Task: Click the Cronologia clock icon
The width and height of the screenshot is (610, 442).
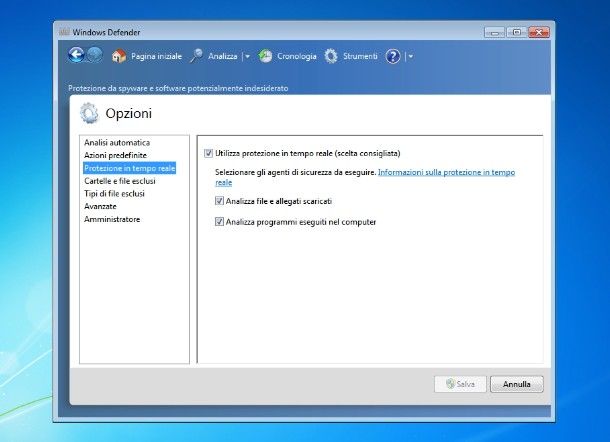Action: click(x=265, y=56)
